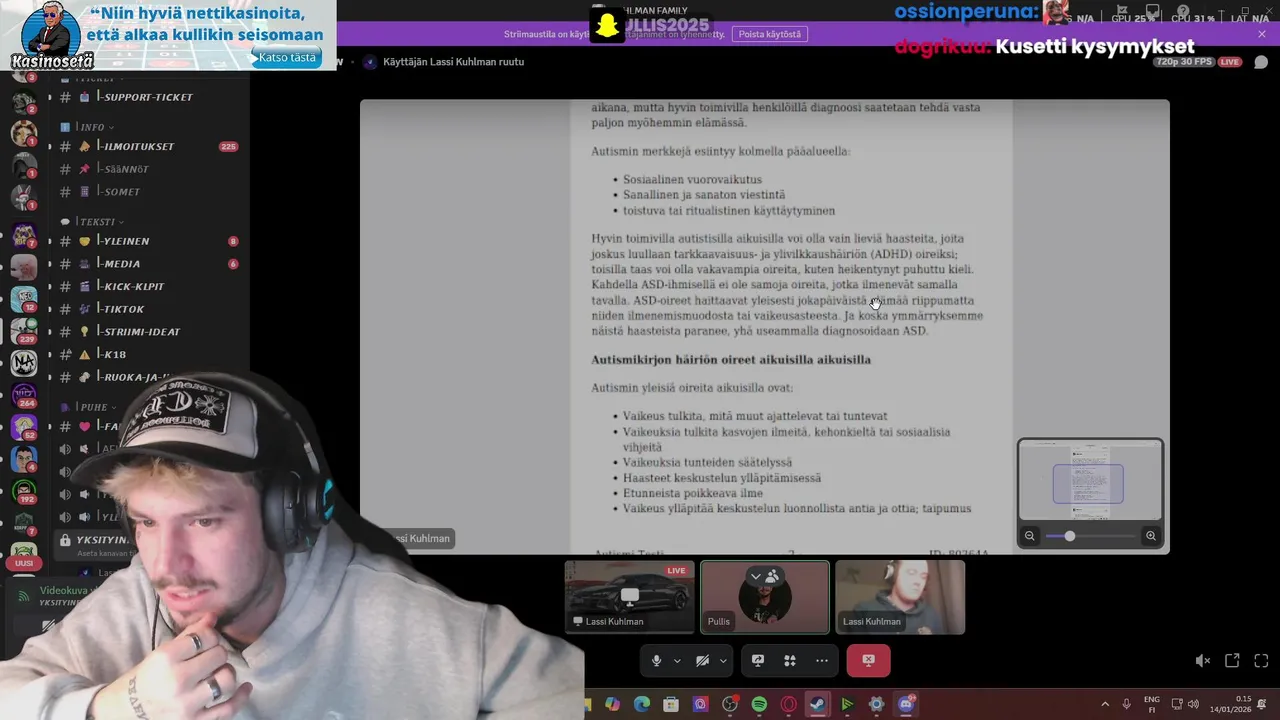The height and width of the screenshot is (720, 1280).
Task: Click the 720p 30 FPS LIVE quality badge
Action: (x=1197, y=62)
